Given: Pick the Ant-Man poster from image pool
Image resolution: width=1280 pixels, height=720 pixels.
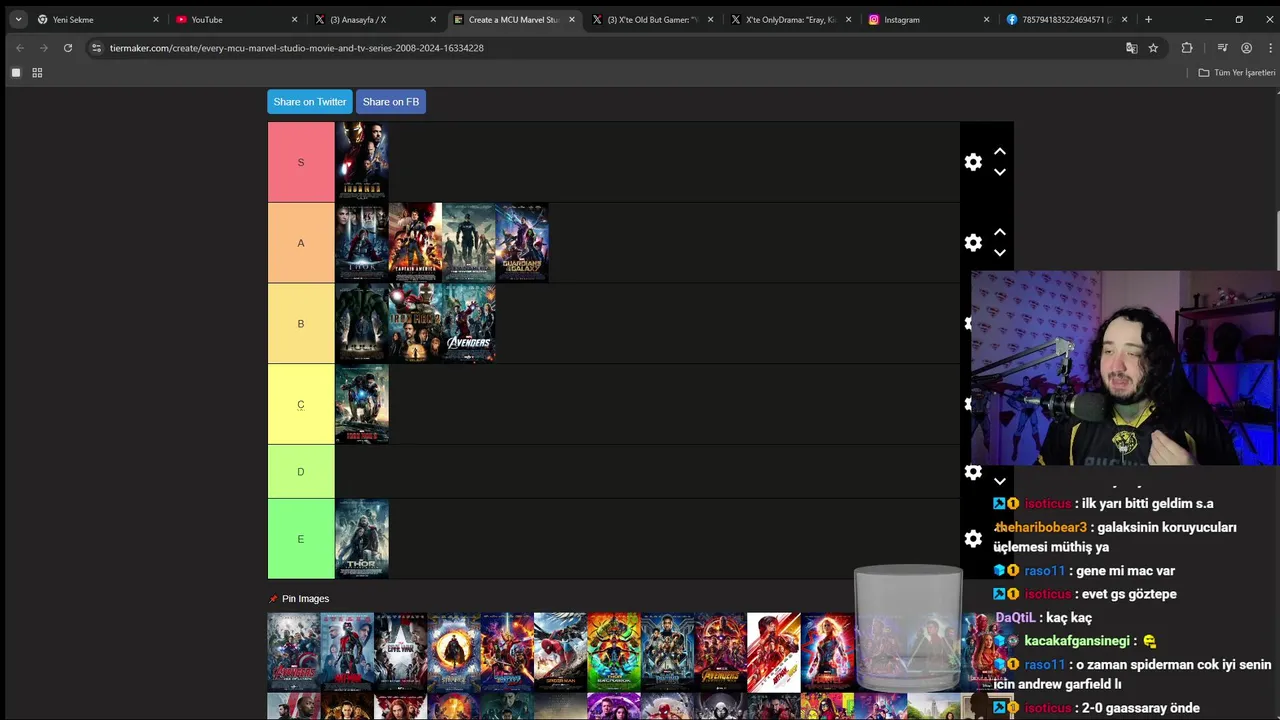Looking at the screenshot, I should point(347,652).
